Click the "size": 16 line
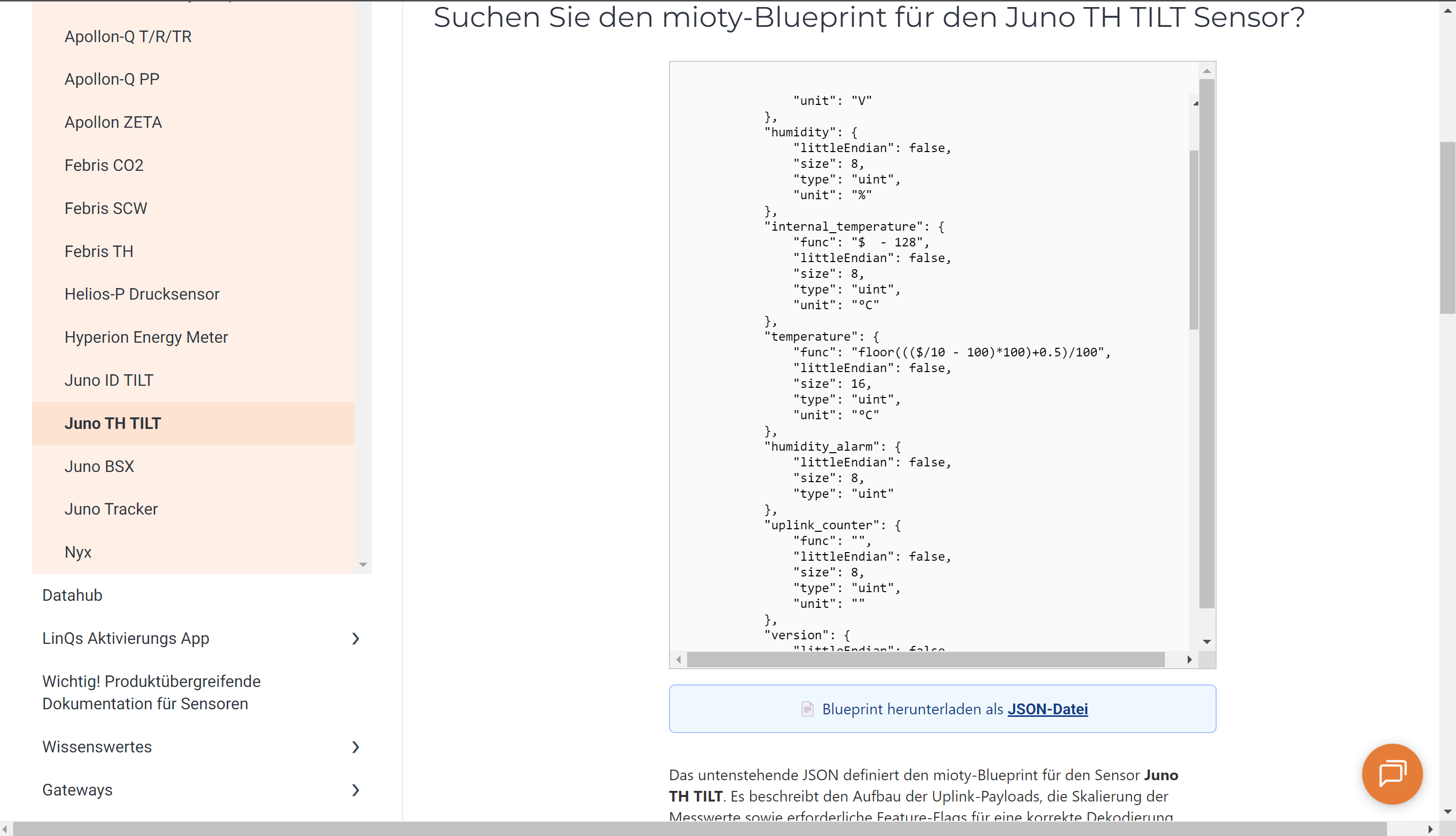The height and width of the screenshot is (836, 1456). pos(832,384)
